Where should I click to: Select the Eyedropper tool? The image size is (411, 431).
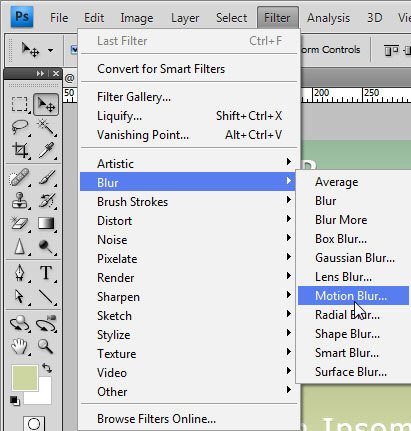[x=46, y=150]
